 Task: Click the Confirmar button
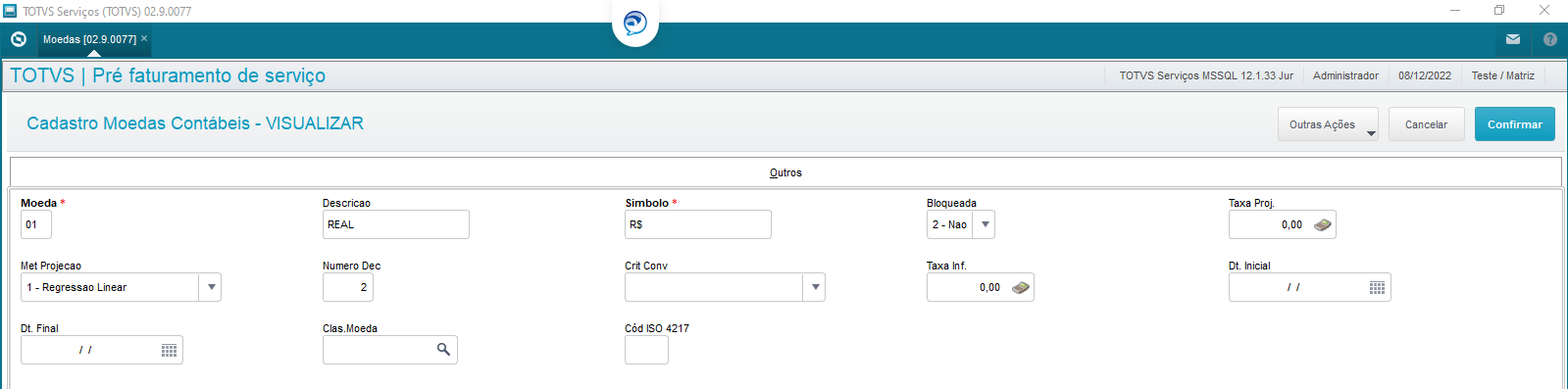[x=1515, y=124]
